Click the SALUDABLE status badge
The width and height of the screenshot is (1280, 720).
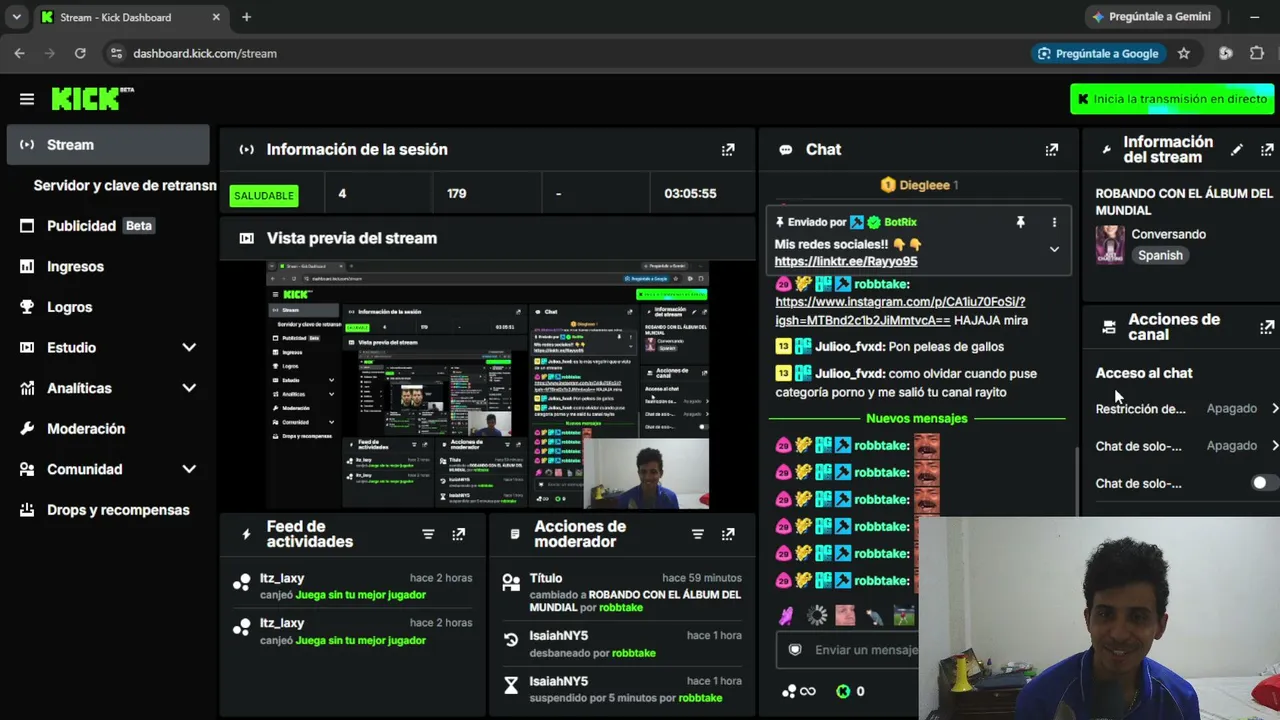coord(264,196)
